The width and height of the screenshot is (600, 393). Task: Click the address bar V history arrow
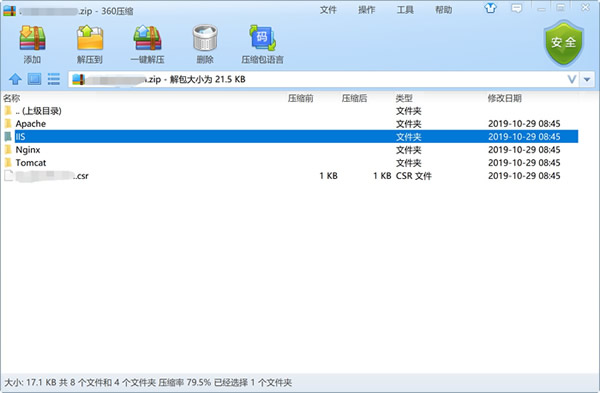(572, 80)
